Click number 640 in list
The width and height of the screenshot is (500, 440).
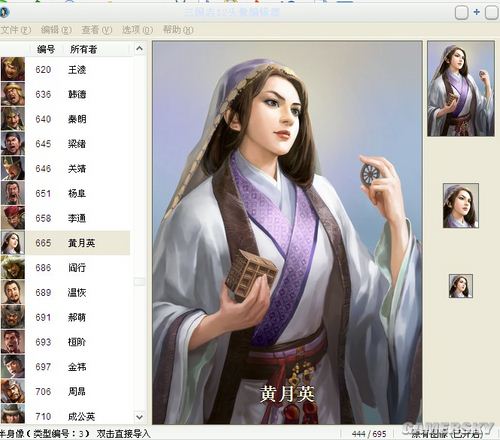click(x=43, y=119)
